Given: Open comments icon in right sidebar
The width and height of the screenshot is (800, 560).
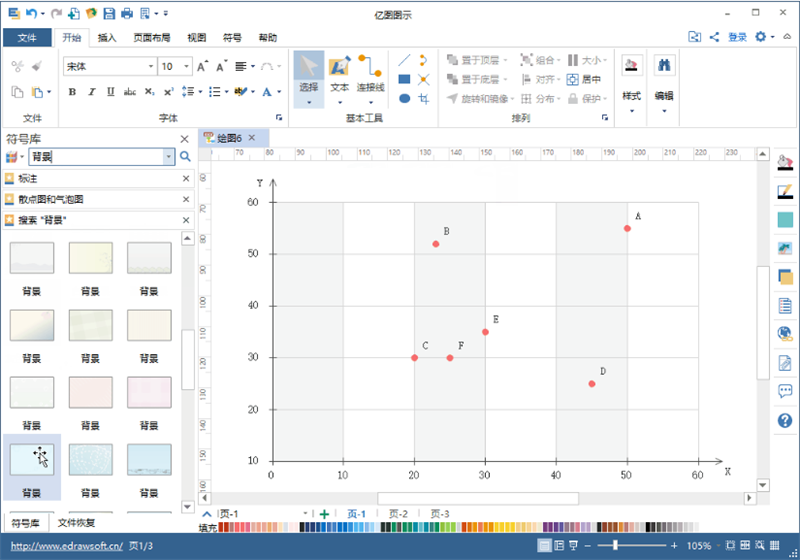Looking at the screenshot, I should (785, 391).
